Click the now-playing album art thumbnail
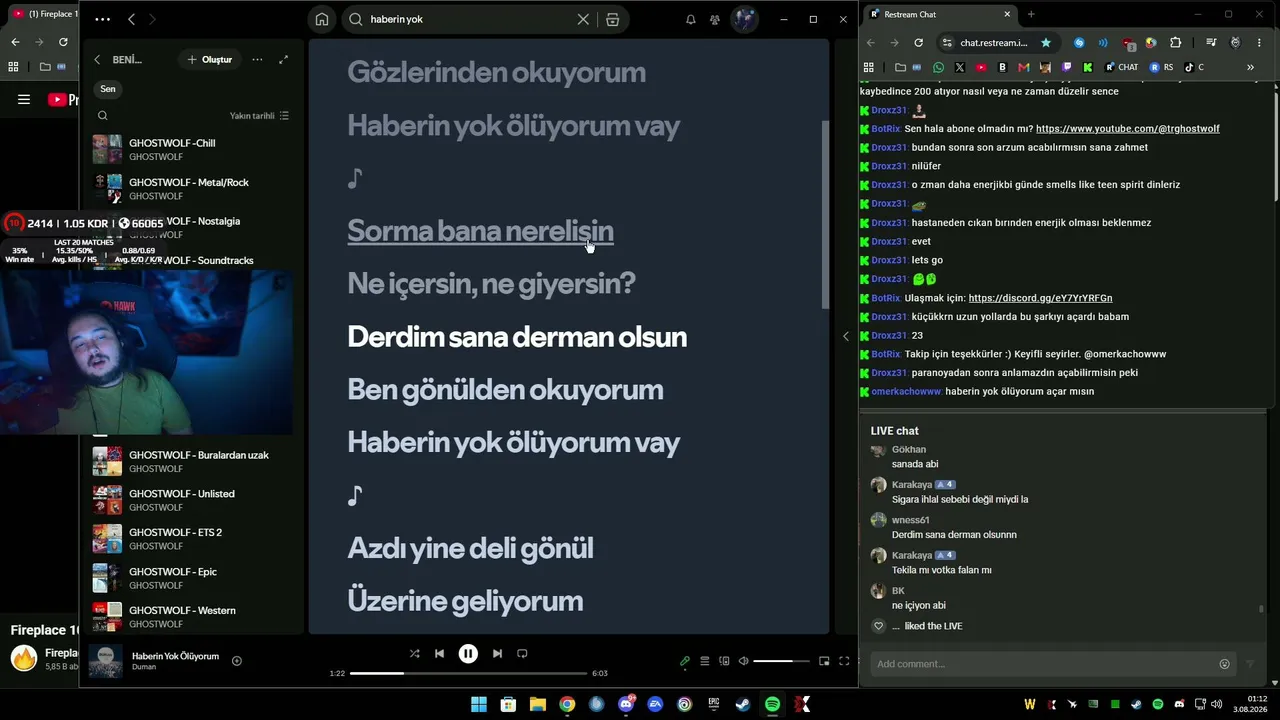Image resolution: width=1280 pixels, height=720 pixels. [x=106, y=661]
